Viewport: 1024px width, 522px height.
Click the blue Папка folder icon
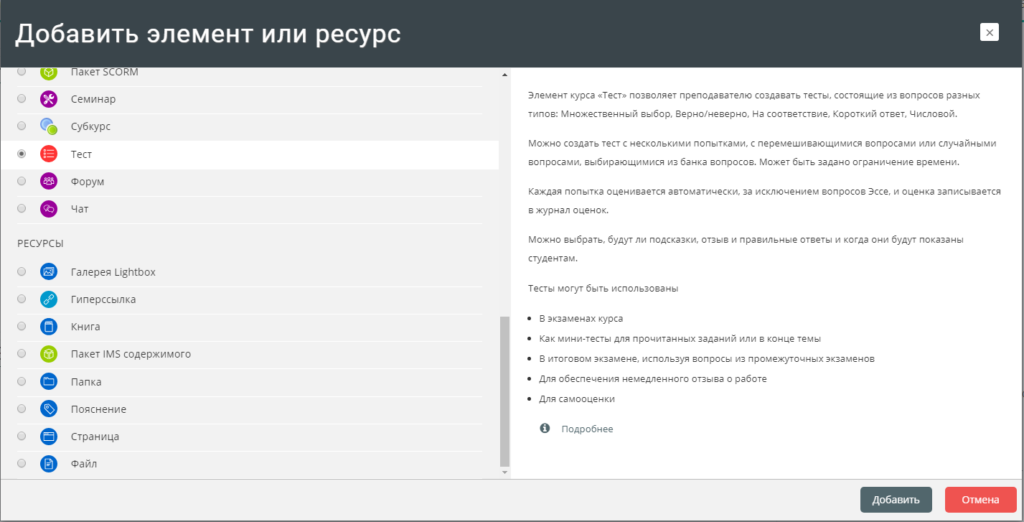[x=49, y=382]
